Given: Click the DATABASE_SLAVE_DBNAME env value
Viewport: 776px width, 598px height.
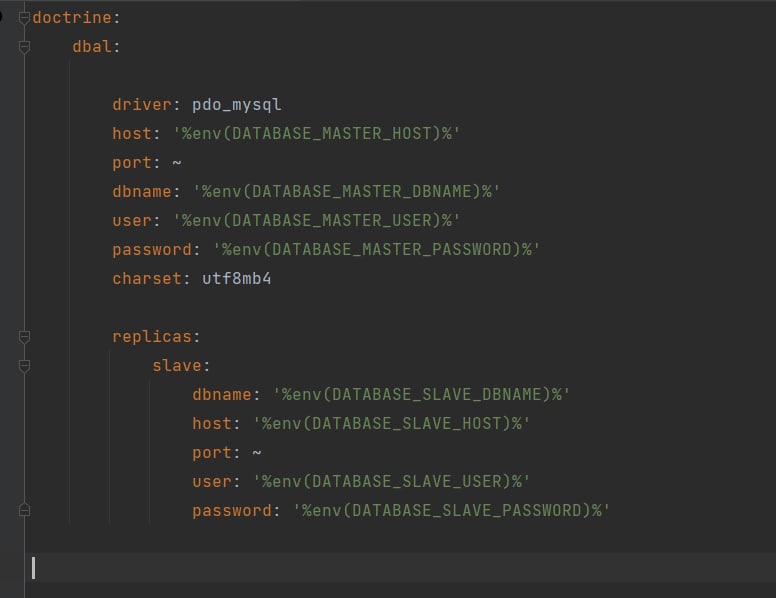Looking at the screenshot, I should (422, 395).
